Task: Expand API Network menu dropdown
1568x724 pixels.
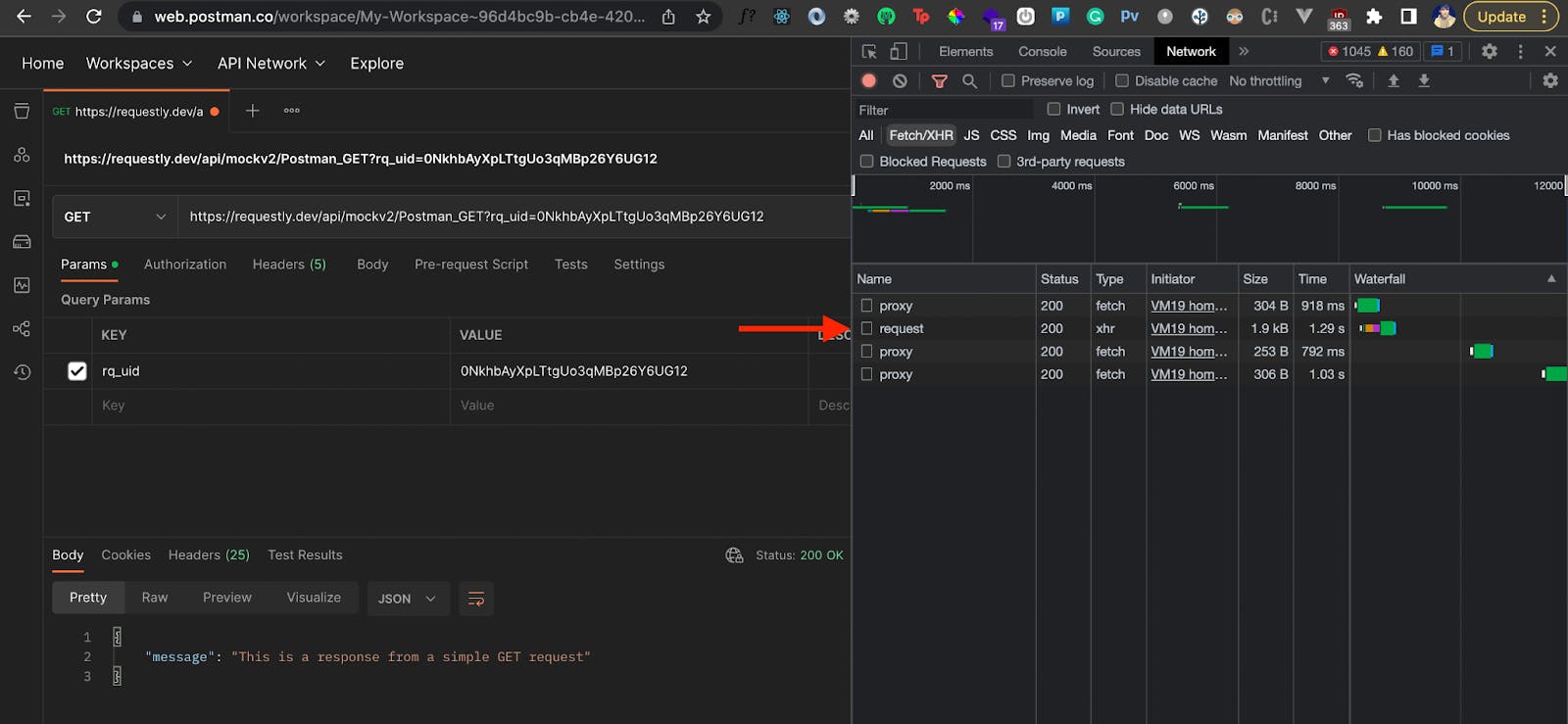Action: (x=271, y=64)
